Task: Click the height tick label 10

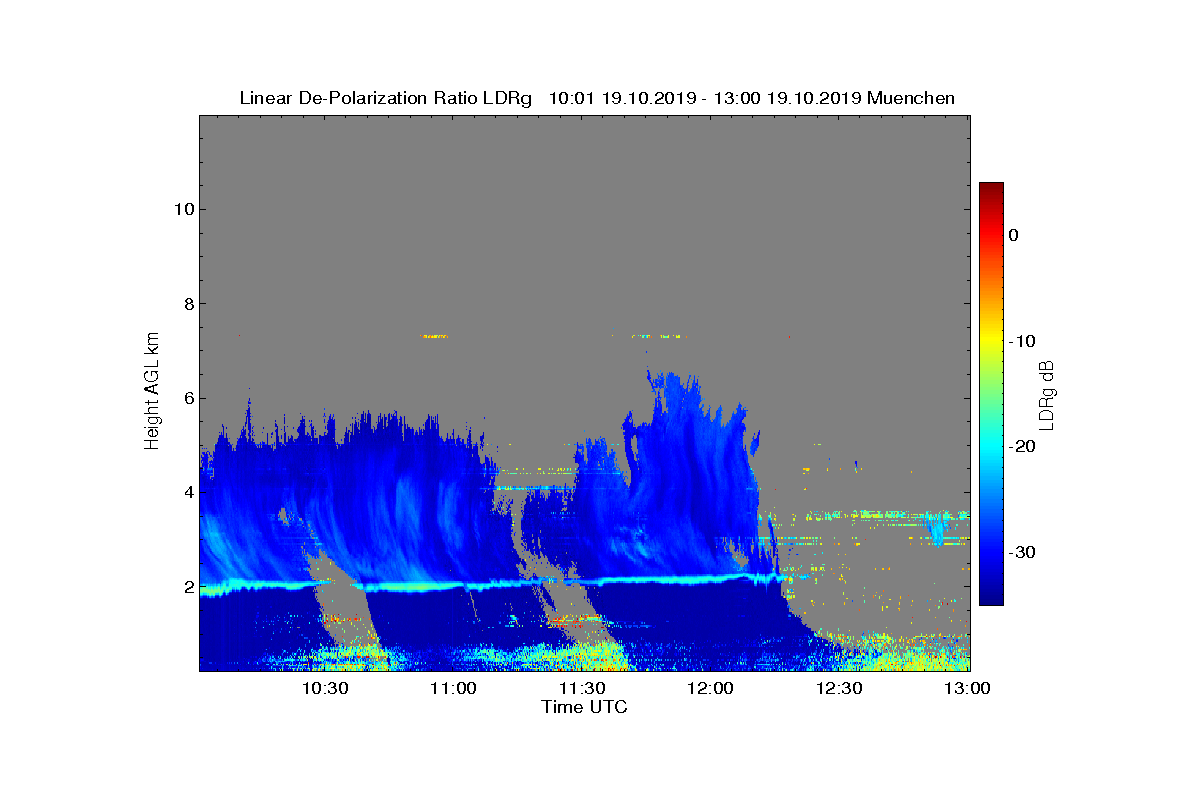Action: 182,209
